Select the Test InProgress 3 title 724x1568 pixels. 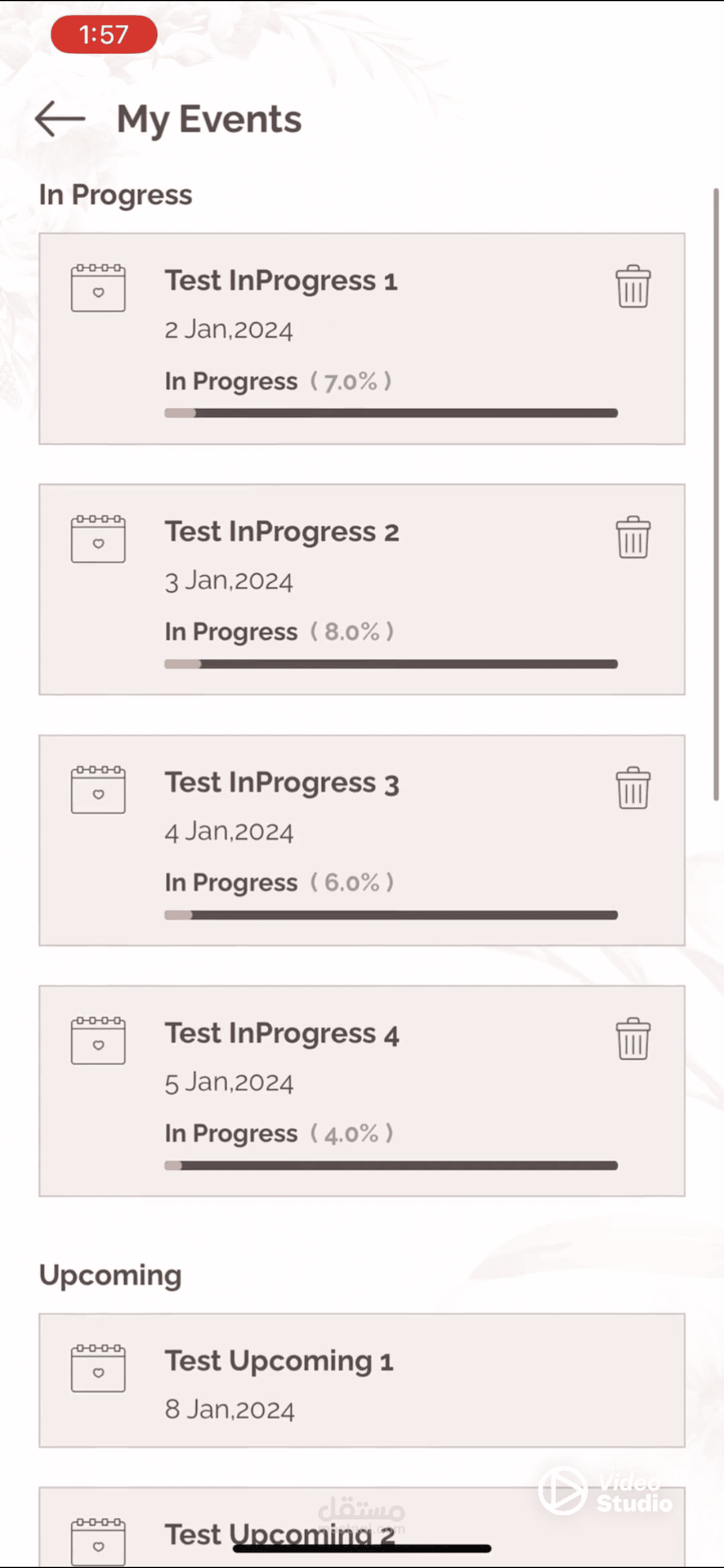coord(282,783)
